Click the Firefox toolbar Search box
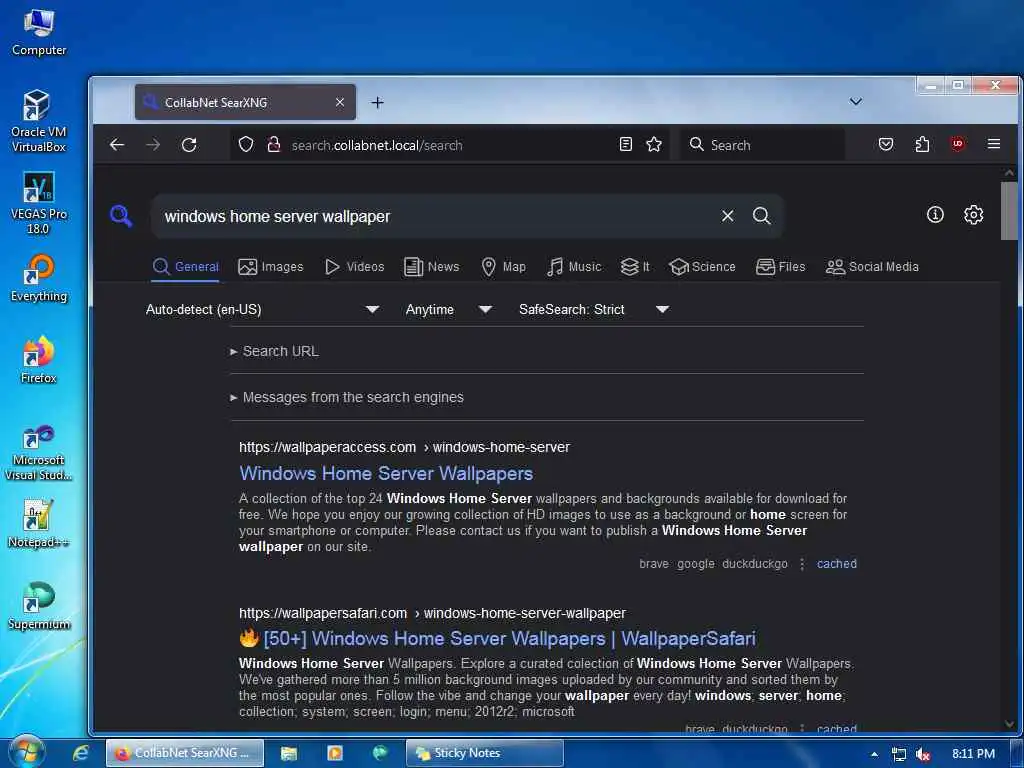 click(763, 144)
